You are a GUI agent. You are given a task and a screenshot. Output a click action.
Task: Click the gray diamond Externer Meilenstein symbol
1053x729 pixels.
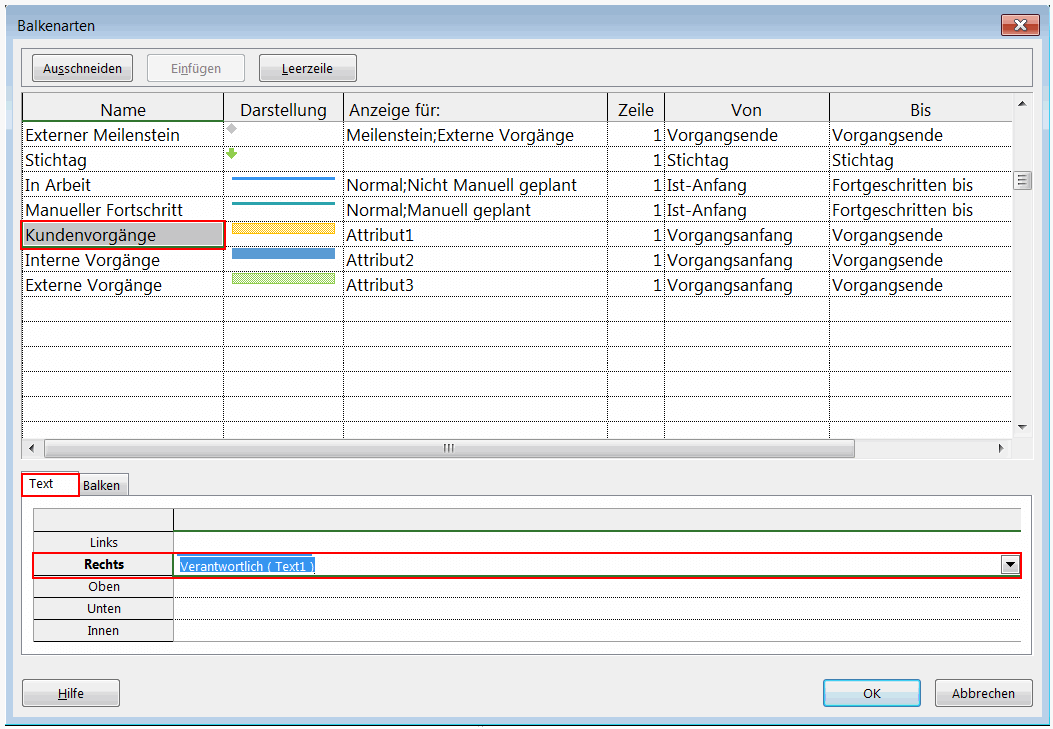point(232,129)
